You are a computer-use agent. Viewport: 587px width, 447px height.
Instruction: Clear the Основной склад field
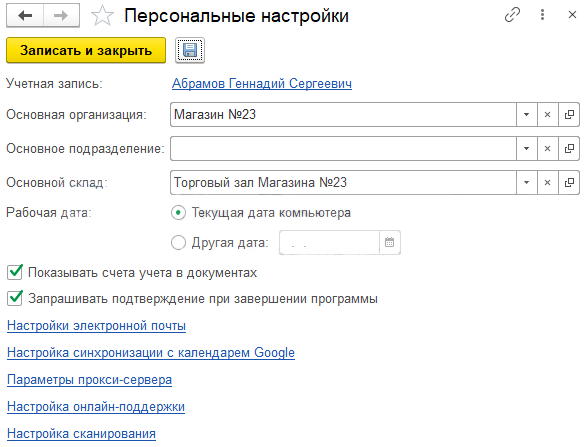pyautogui.click(x=547, y=183)
